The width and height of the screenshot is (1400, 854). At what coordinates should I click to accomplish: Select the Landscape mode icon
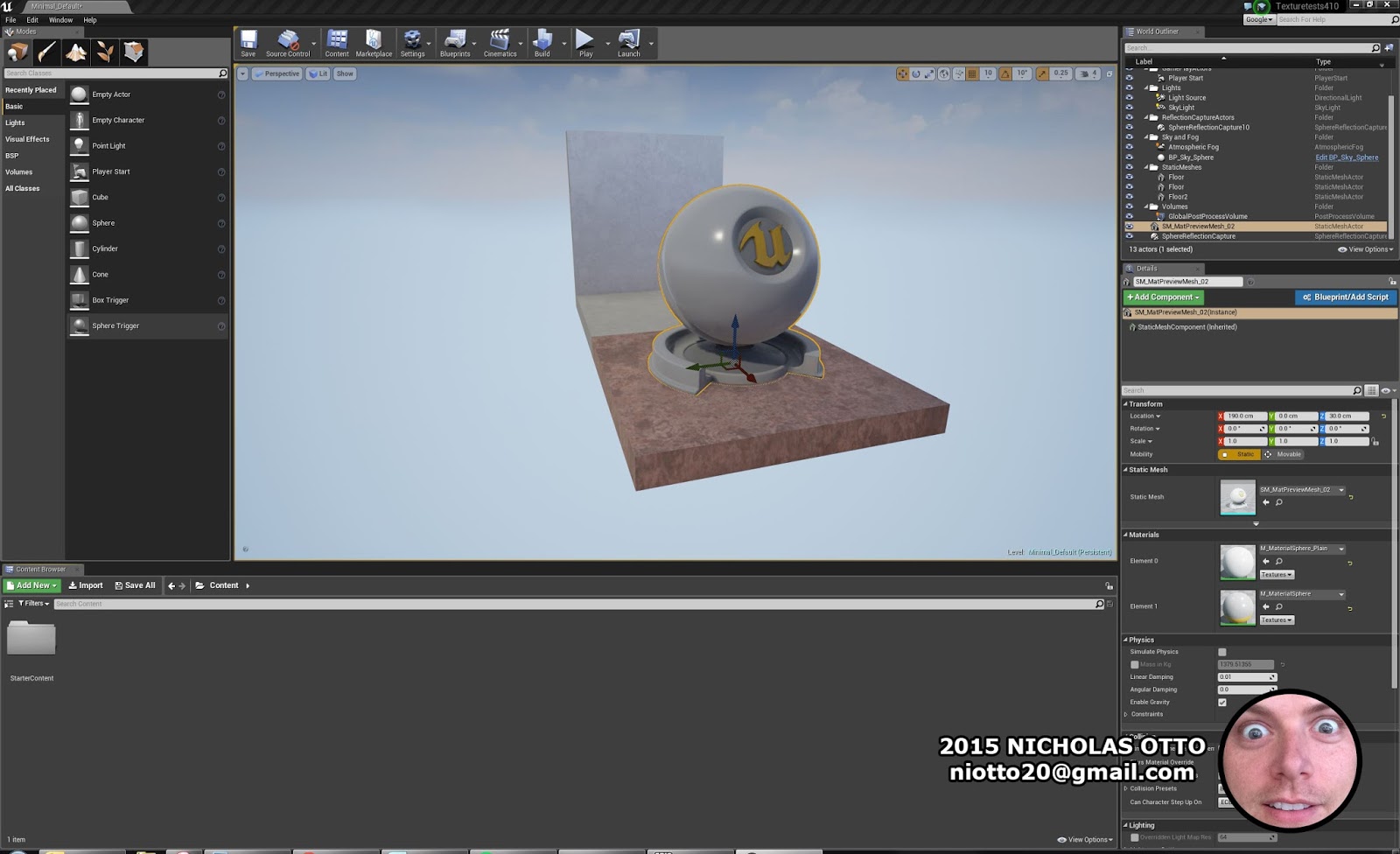[x=76, y=52]
